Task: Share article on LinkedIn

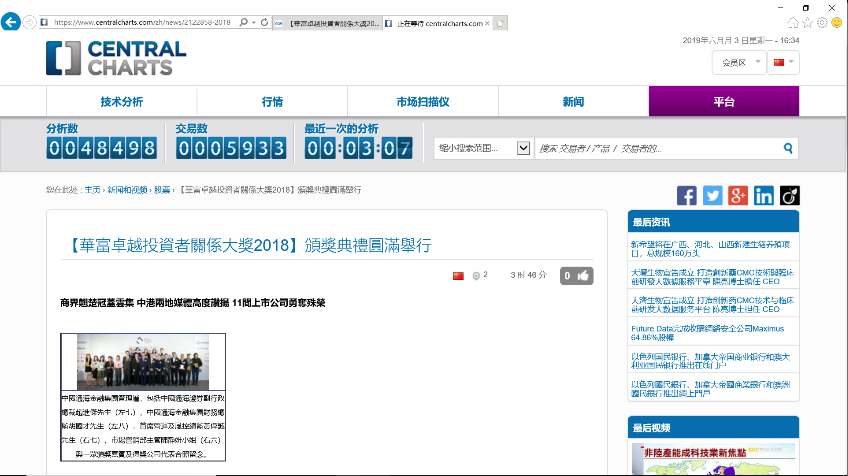Action: tap(764, 196)
